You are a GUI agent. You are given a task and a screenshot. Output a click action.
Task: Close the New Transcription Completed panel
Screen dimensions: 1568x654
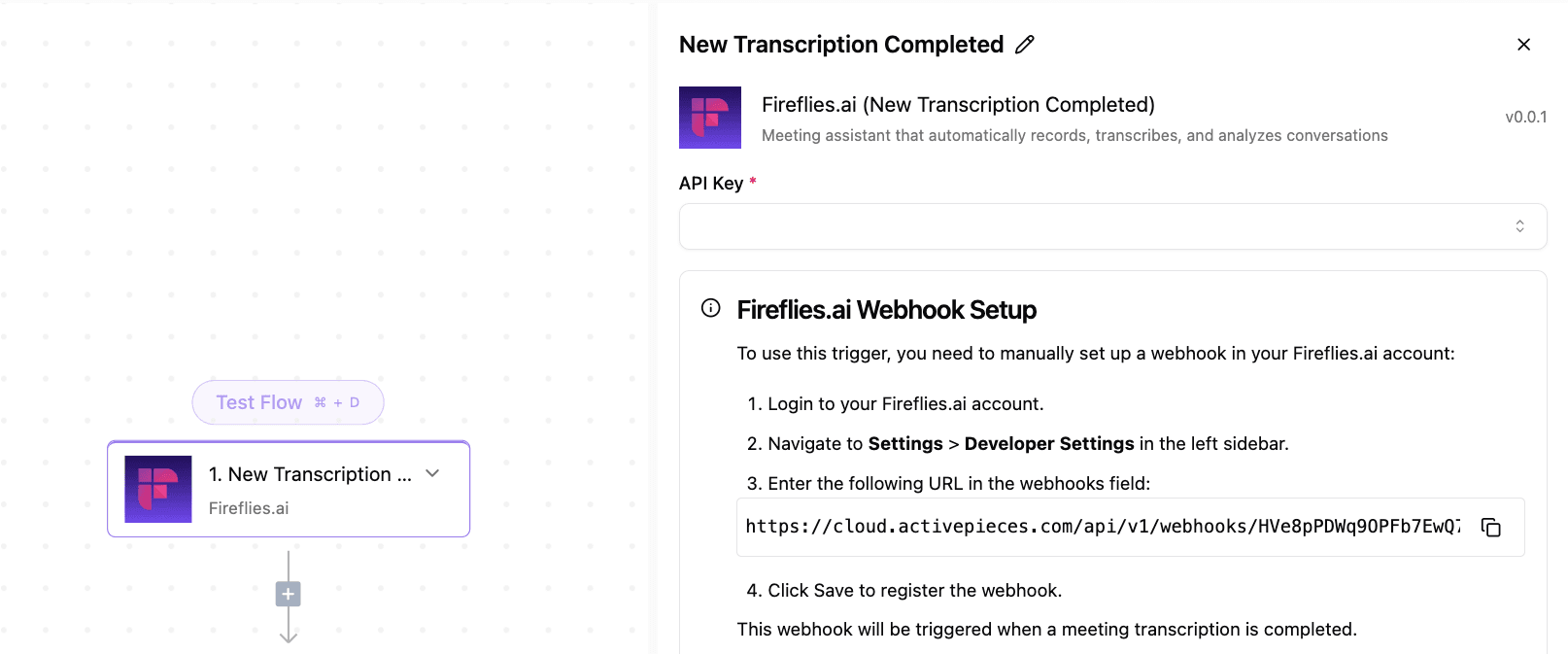(1523, 45)
